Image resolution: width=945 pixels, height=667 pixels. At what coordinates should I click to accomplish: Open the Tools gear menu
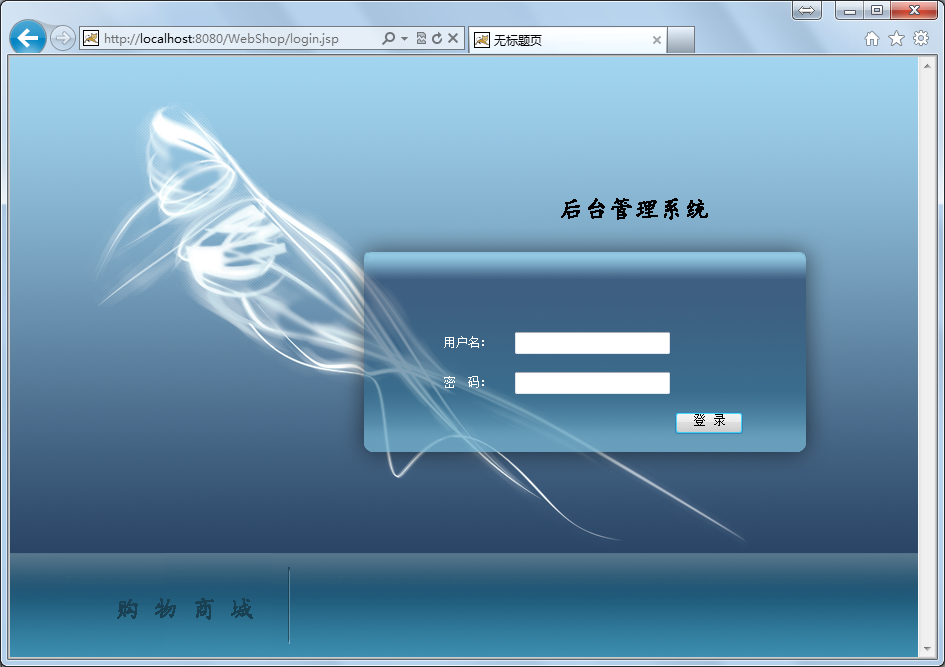tap(921, 39)
